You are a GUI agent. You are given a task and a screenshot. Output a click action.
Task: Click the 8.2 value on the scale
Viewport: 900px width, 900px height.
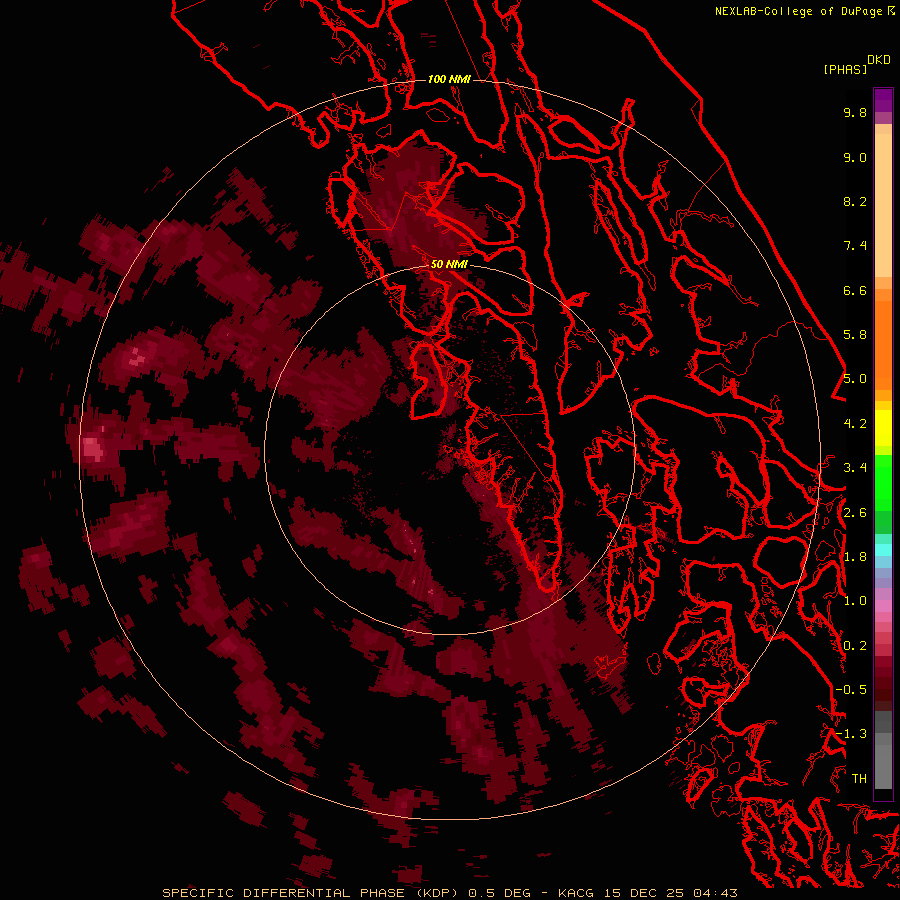pos(855,201)
